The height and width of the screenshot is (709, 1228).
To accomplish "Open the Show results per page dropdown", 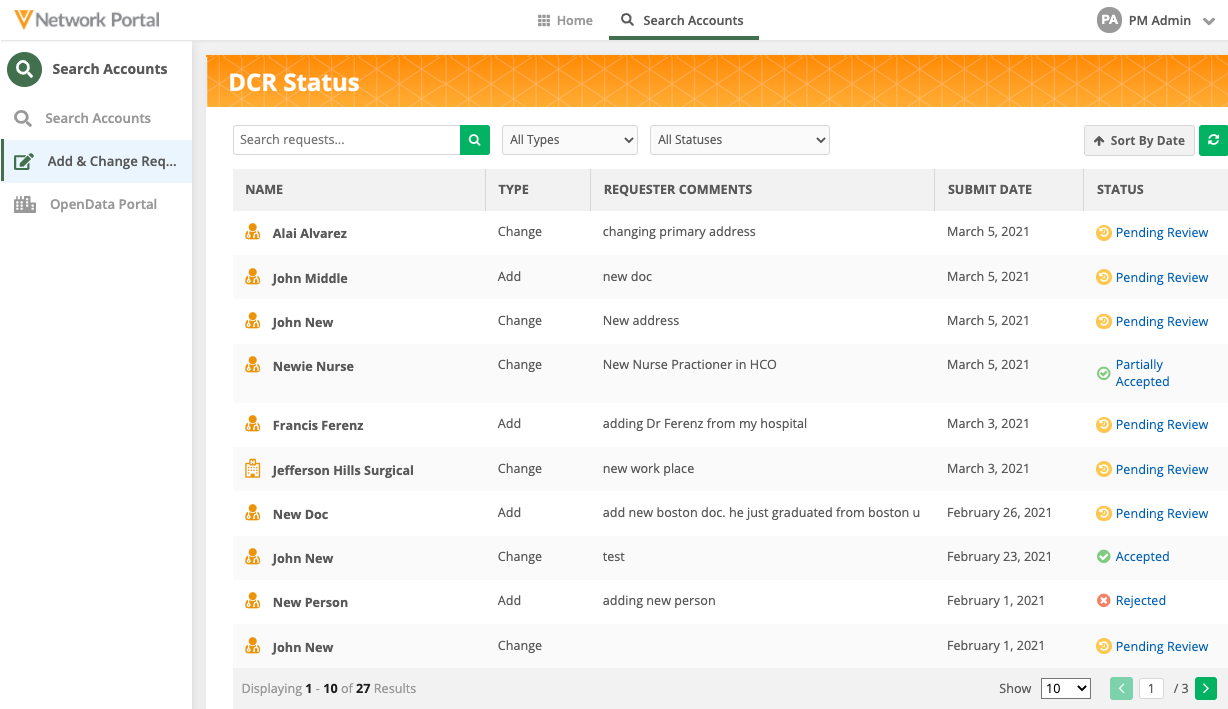I will pos(1065,688).
